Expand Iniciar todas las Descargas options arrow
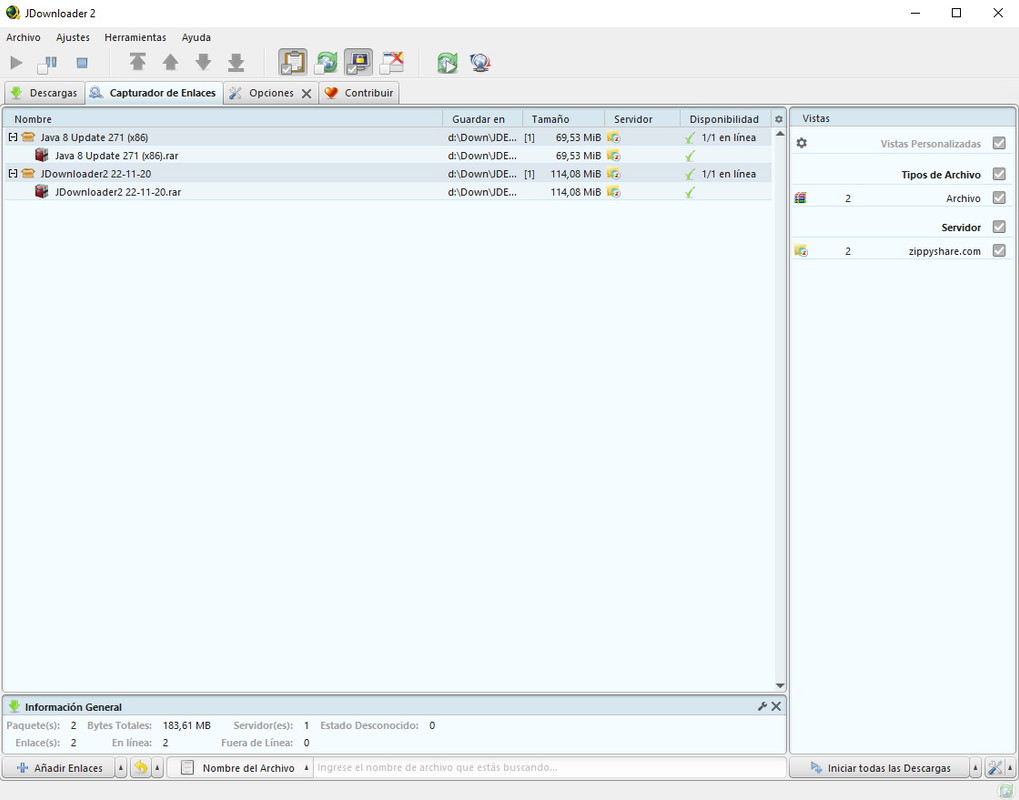The height and width of the screenshot is (800, 1019). click(x=975, y=768)
